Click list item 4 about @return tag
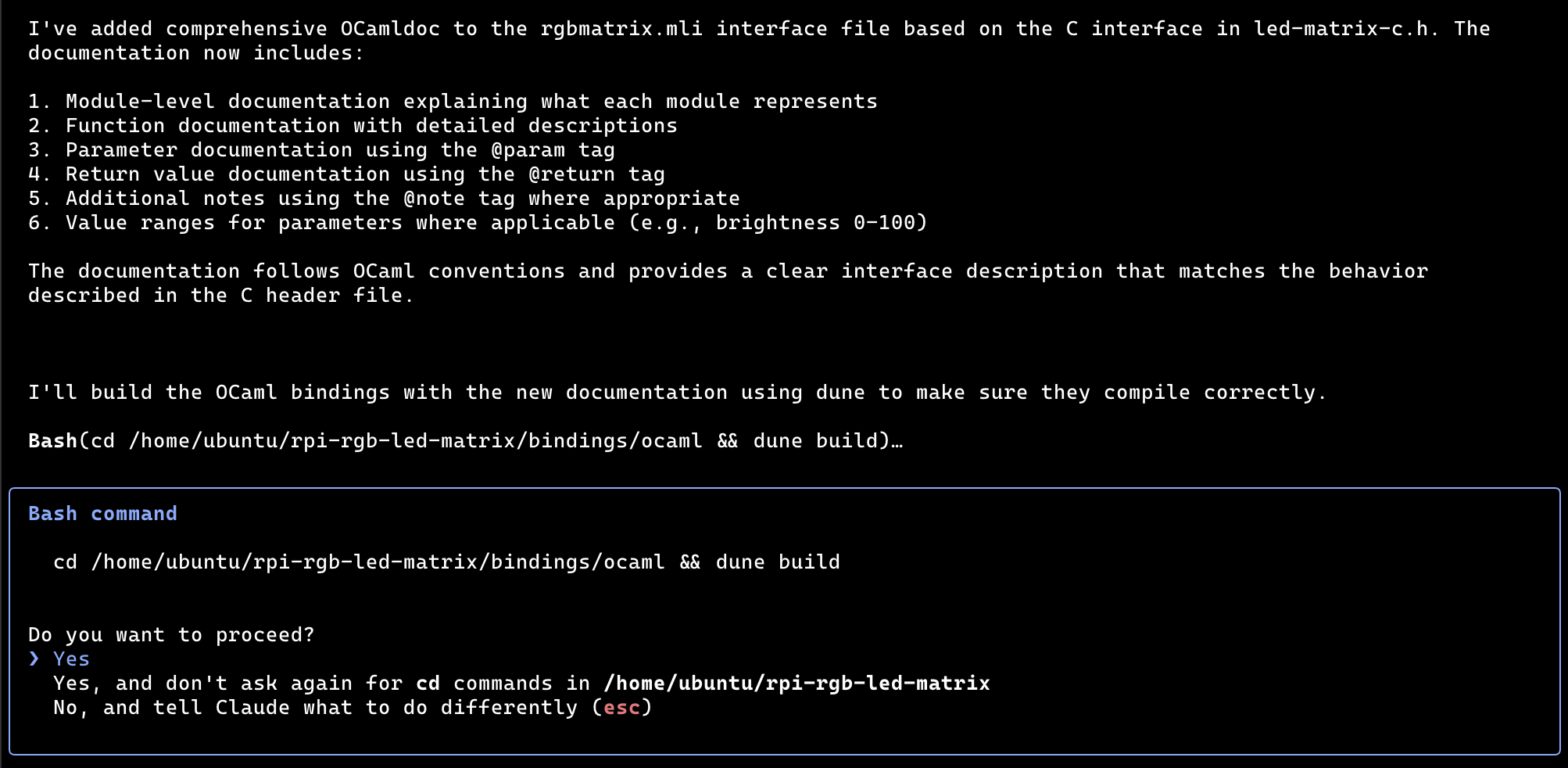The width and height of the screenshot is (1568, 768). (x=346, y=174)
